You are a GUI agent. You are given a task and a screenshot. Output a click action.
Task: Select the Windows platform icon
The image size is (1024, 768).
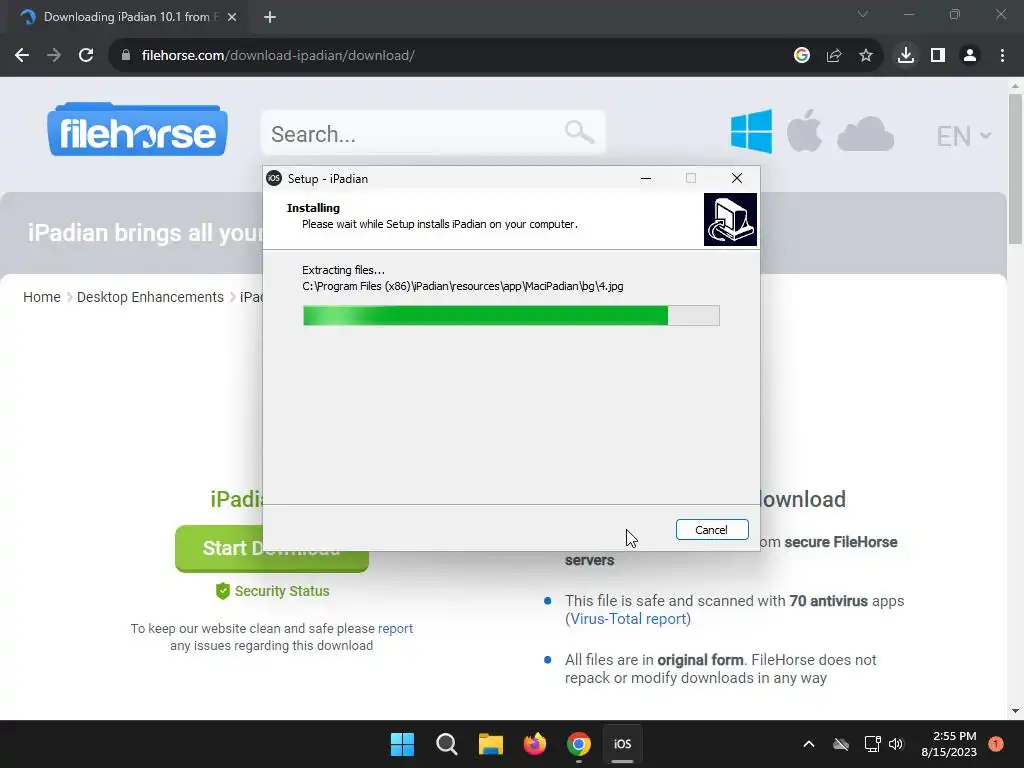751,131
